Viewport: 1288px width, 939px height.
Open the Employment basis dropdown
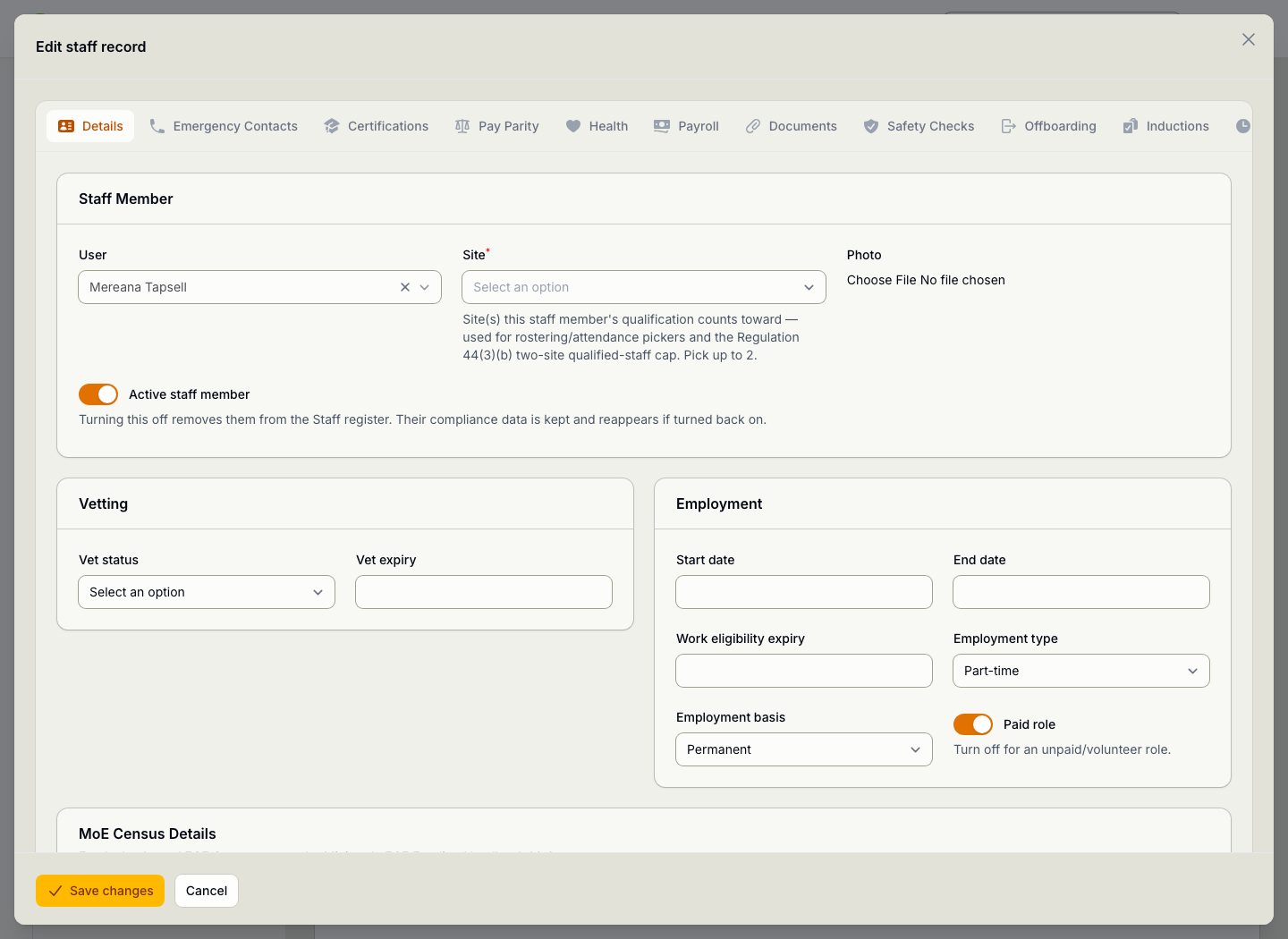pos(804,749)
